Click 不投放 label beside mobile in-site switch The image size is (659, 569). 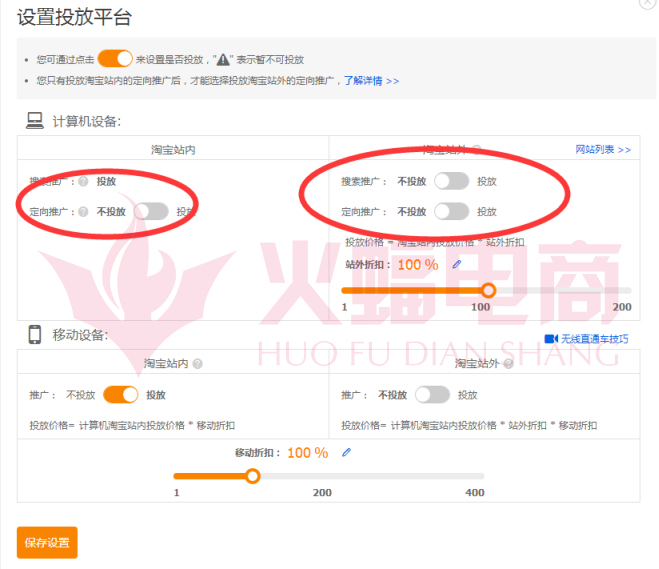(x=81, y=395)
